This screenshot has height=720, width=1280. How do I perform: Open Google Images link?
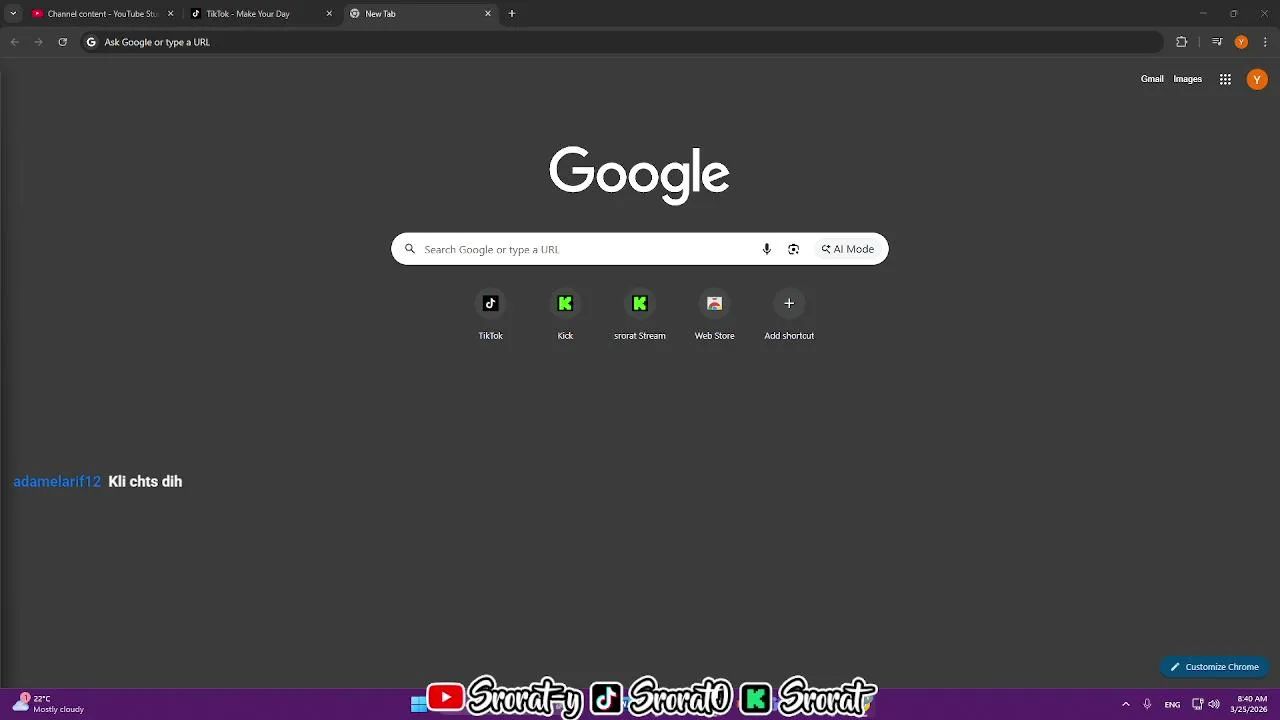coord(1187,79)
